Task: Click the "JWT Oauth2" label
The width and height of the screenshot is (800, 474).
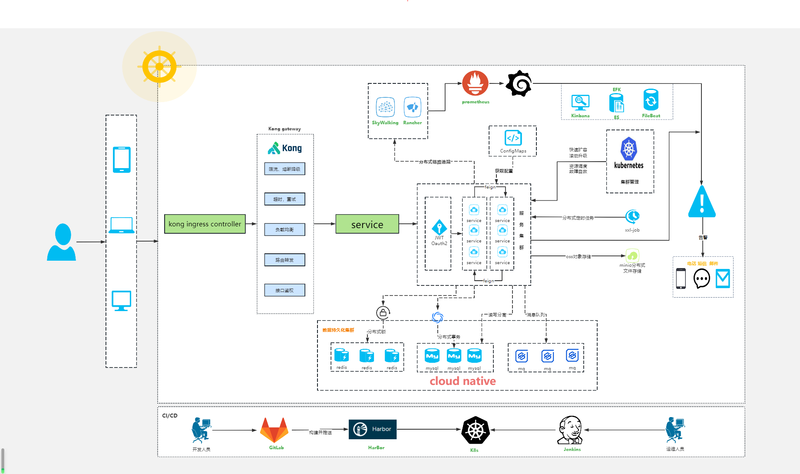Action: pos(439,240)
